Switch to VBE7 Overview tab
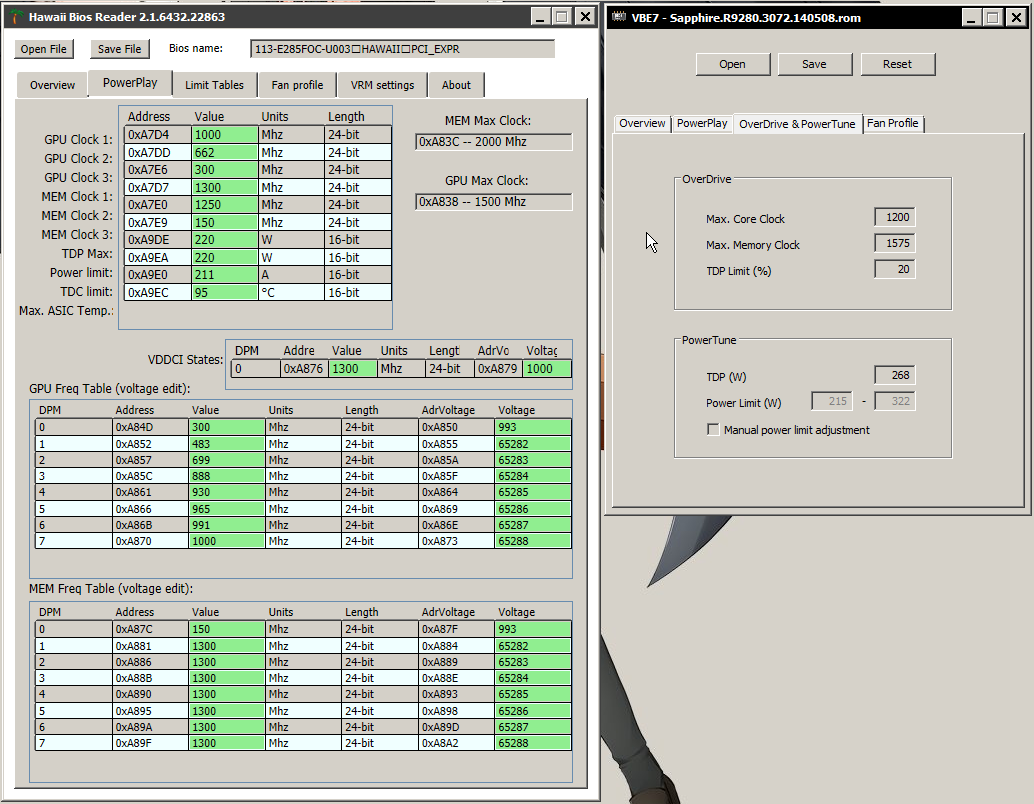 642,123
